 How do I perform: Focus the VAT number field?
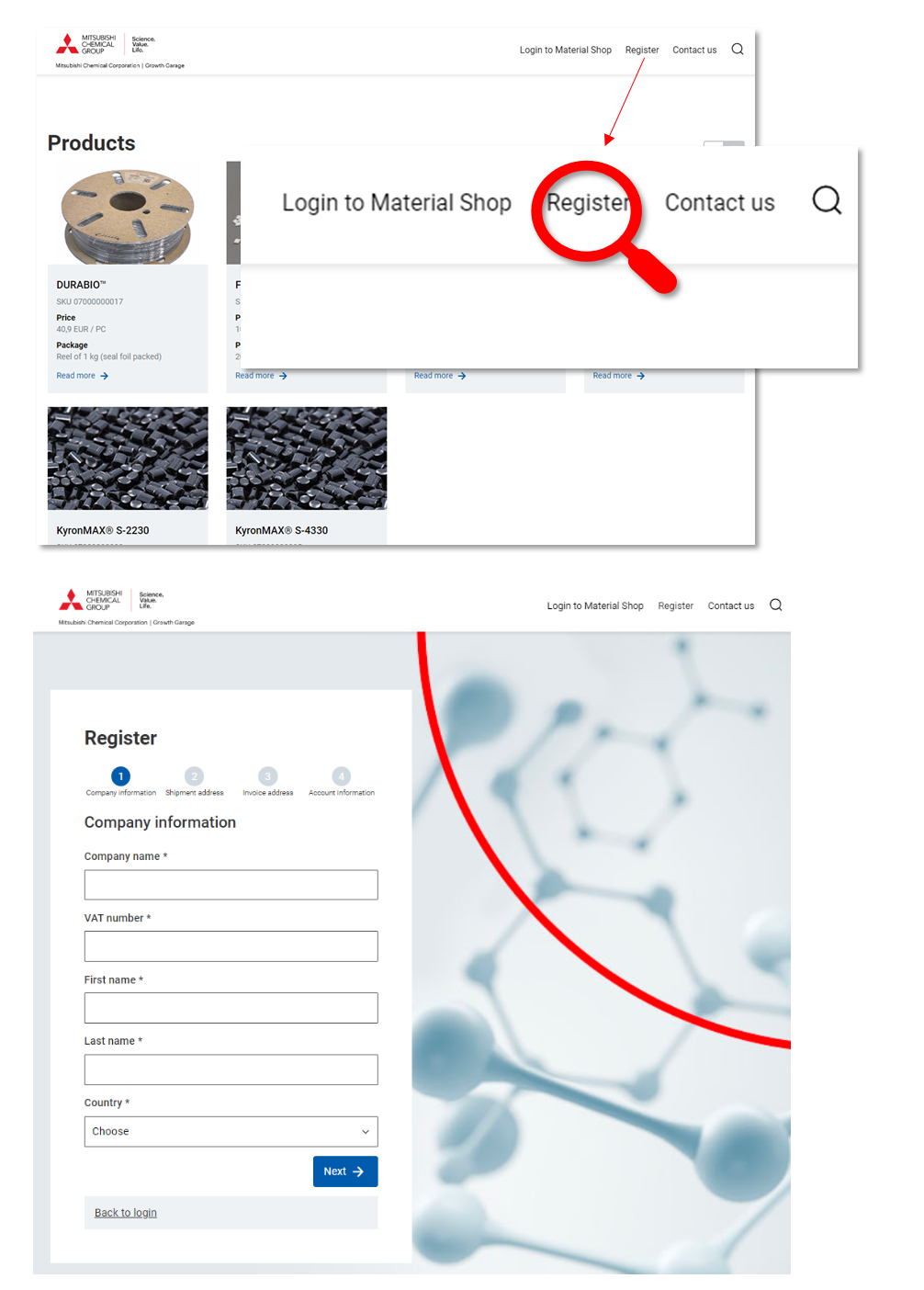(x=231, y=946)
